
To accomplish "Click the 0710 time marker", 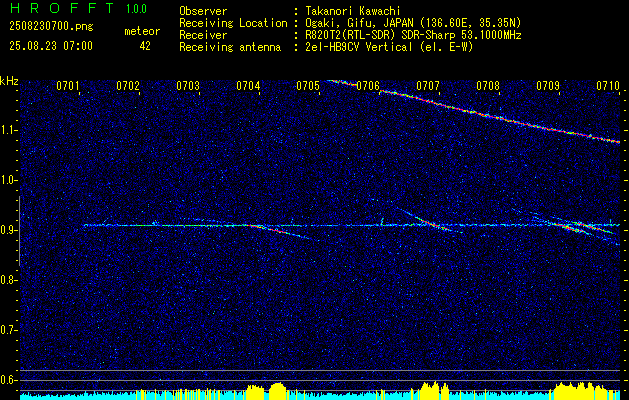I will [608, 85].
